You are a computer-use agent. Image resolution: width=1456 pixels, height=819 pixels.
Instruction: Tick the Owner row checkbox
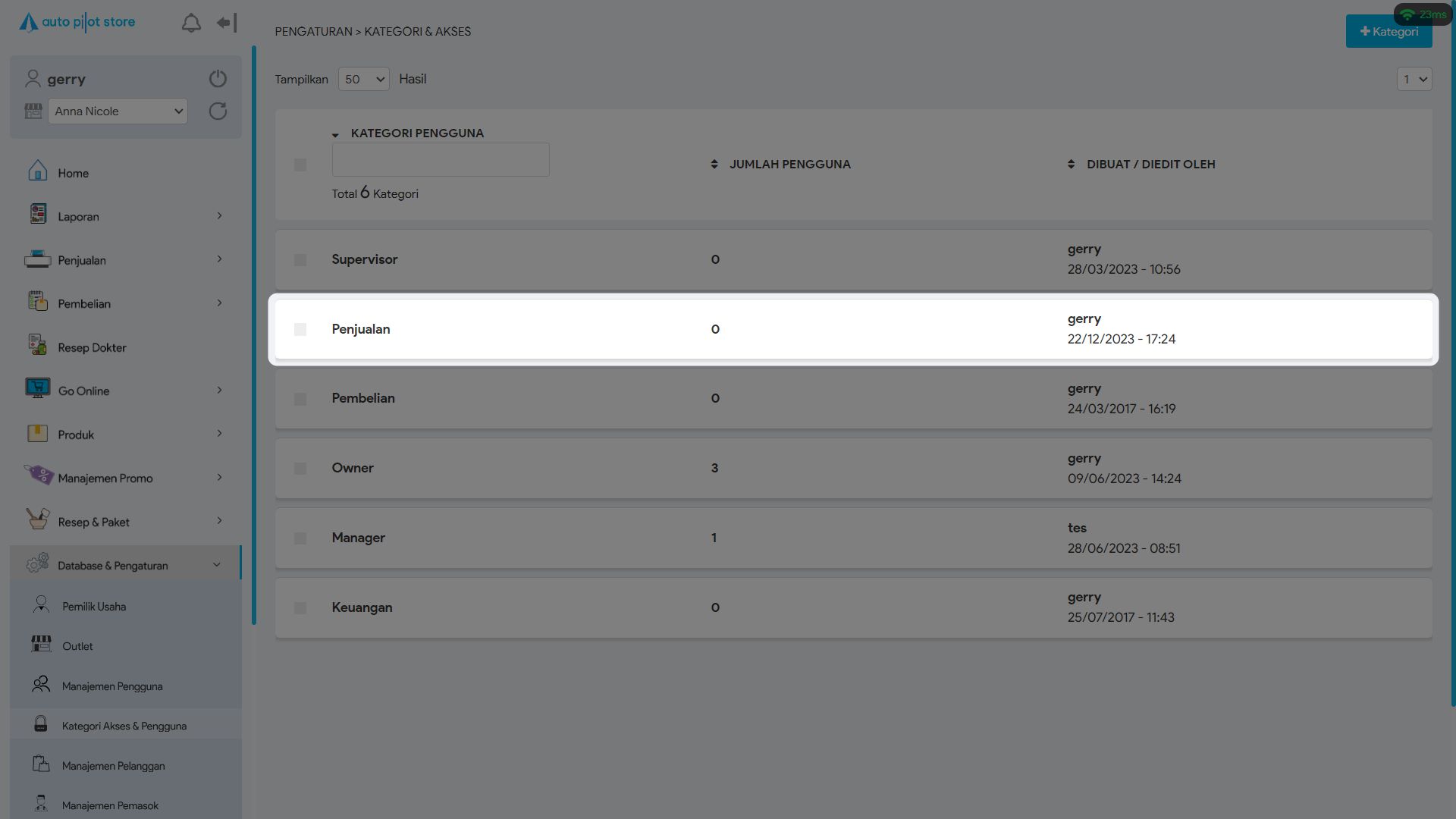coord(300,469)
